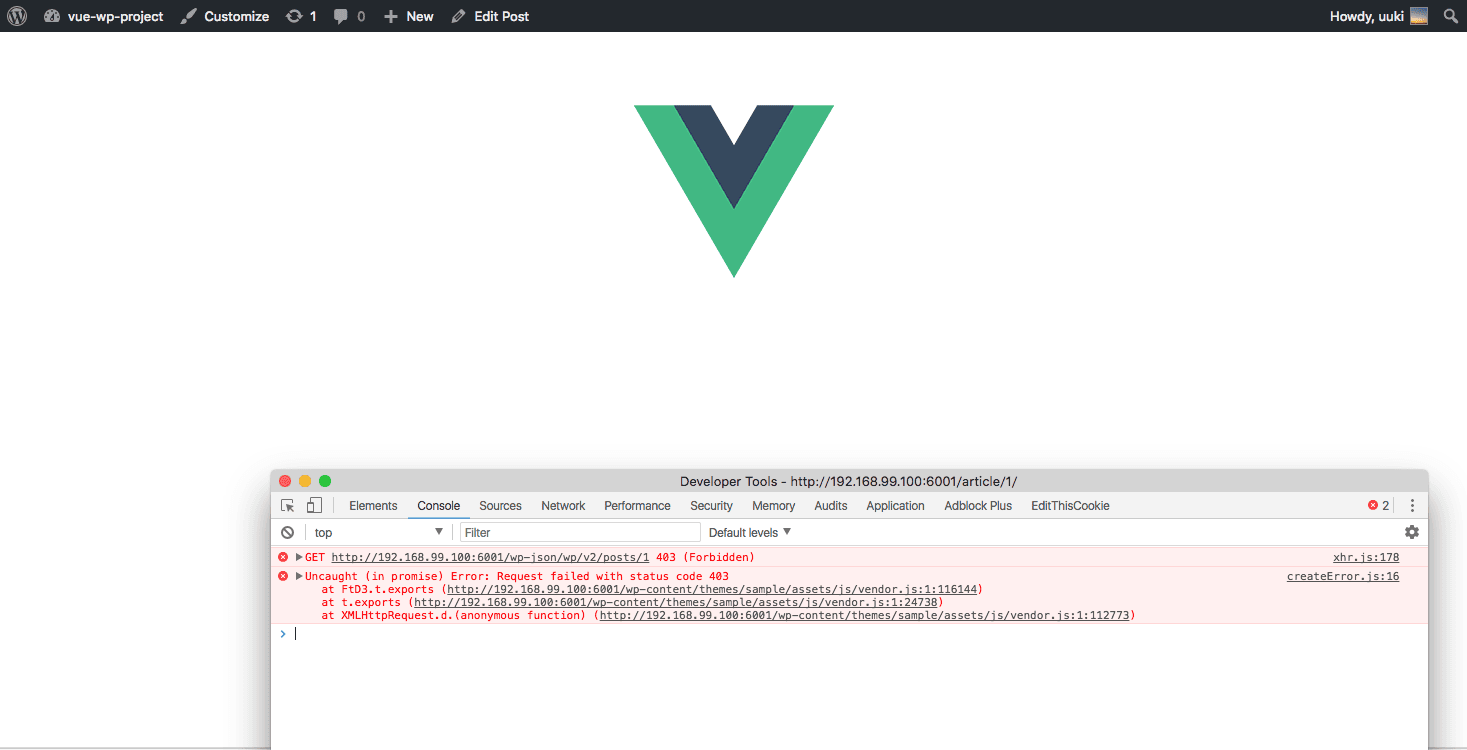Click the New content button
Screen dimensions: 1467x750
(x=409, y=16)
